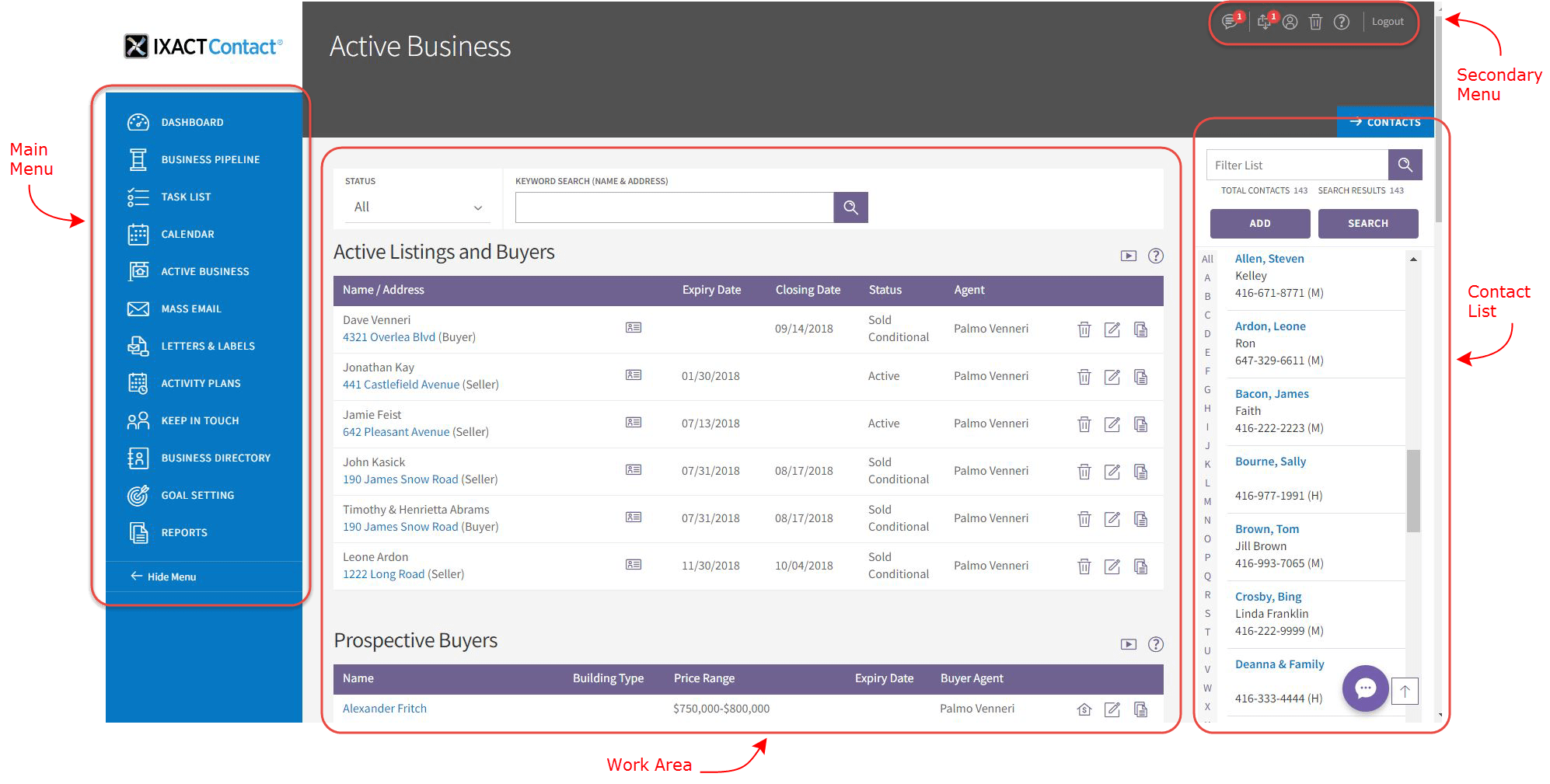Open Alexander Fritch's buyer record
1550x784 pixels.
pyautogui.click(x=385, y=709)
